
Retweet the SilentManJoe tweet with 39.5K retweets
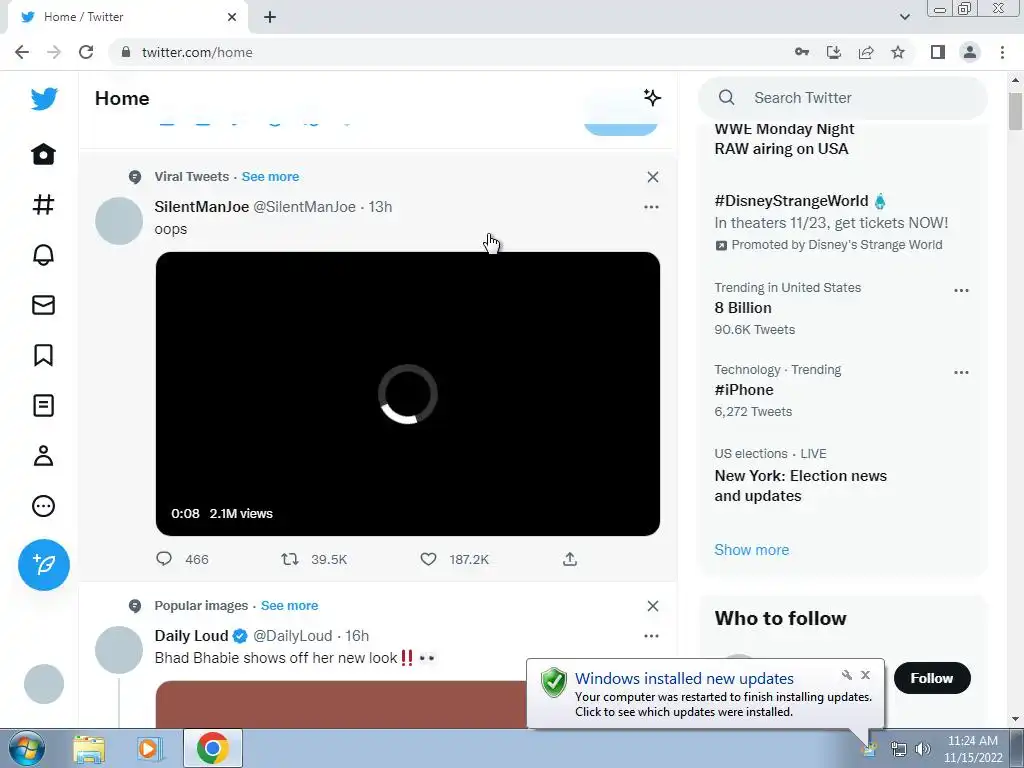tap(290, 559)
